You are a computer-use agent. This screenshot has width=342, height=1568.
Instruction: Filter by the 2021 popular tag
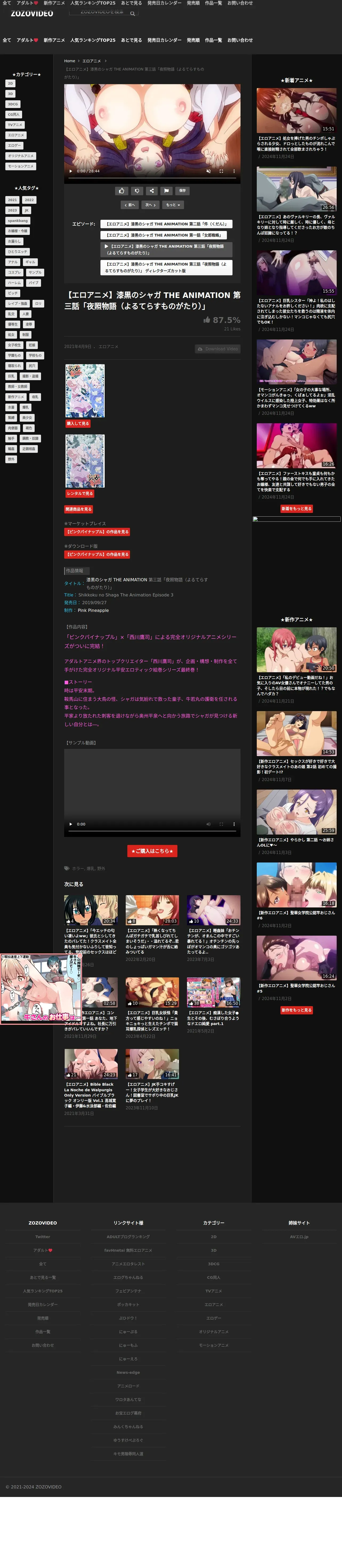pyautogui.click(x=12, y=200)
